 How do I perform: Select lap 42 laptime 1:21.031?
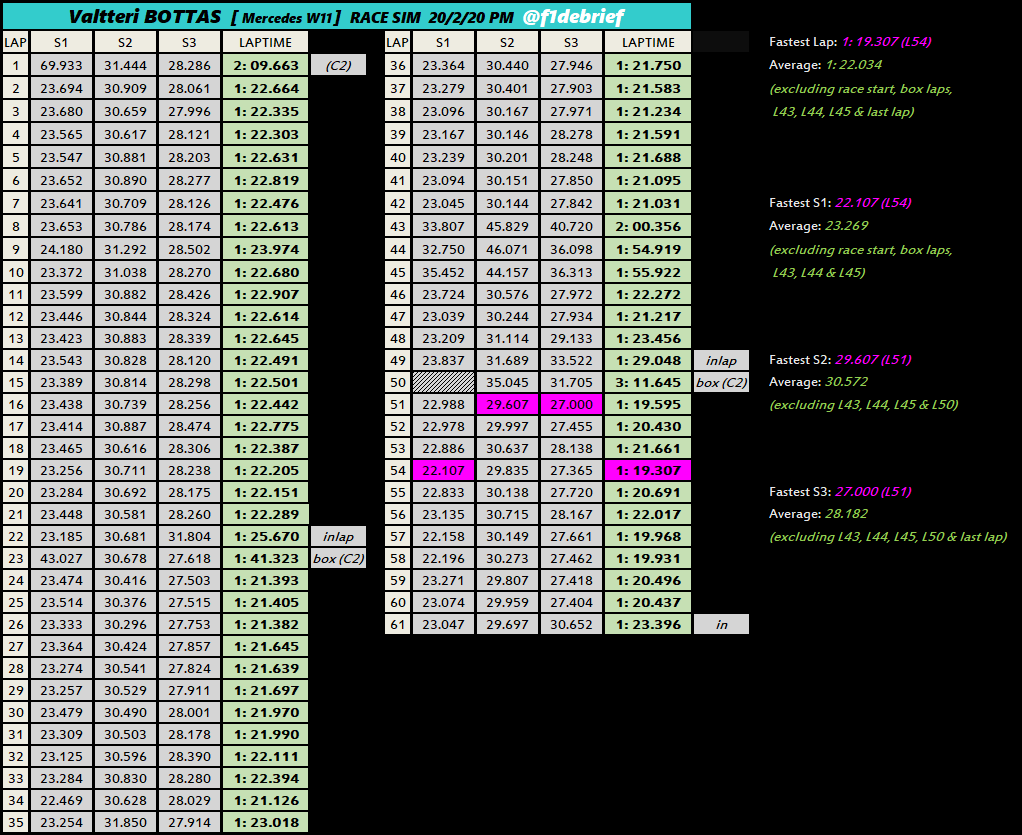[x=648, y=203]
